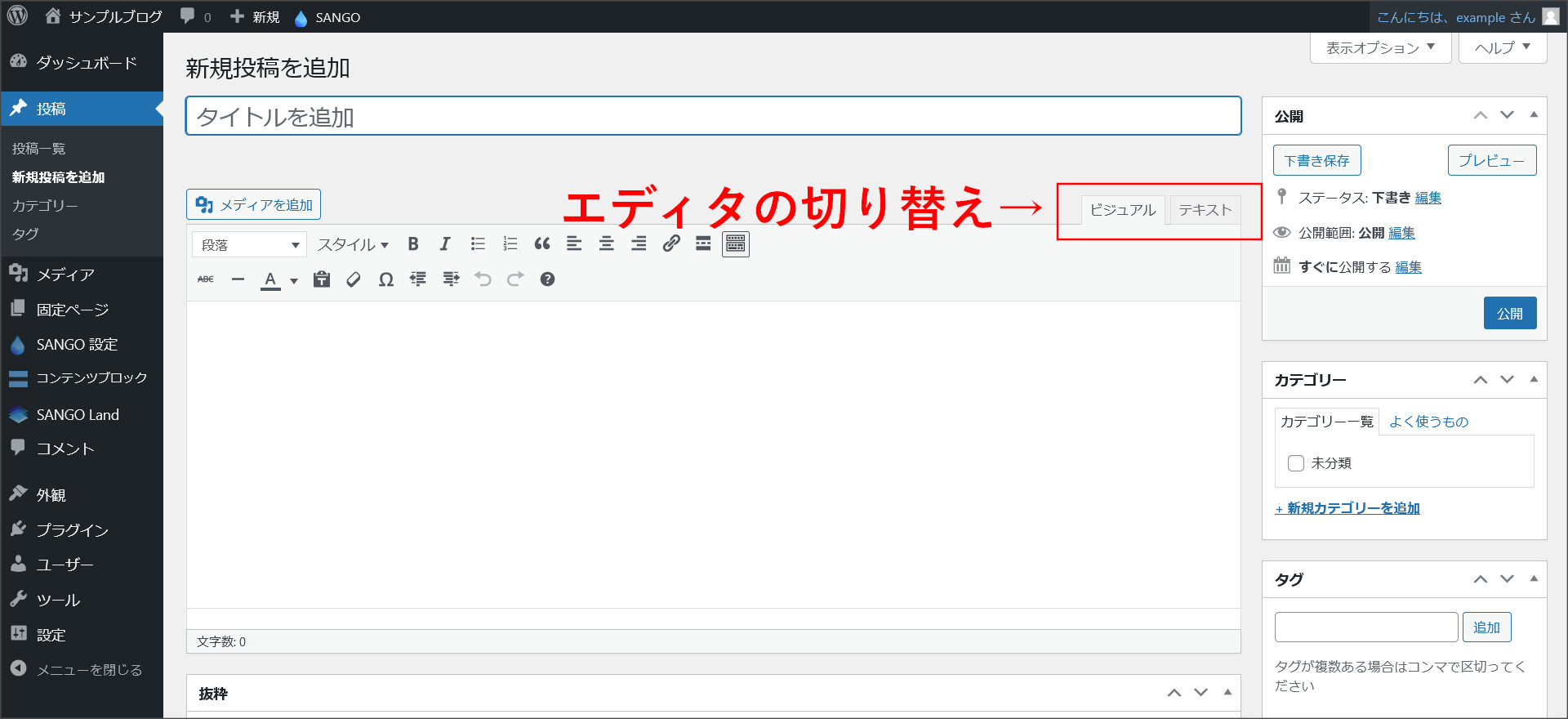Open the 表示オプション screen options
Viewport: 1568px width, 719px height.
pyautogui.click(x=1380, y=47)
